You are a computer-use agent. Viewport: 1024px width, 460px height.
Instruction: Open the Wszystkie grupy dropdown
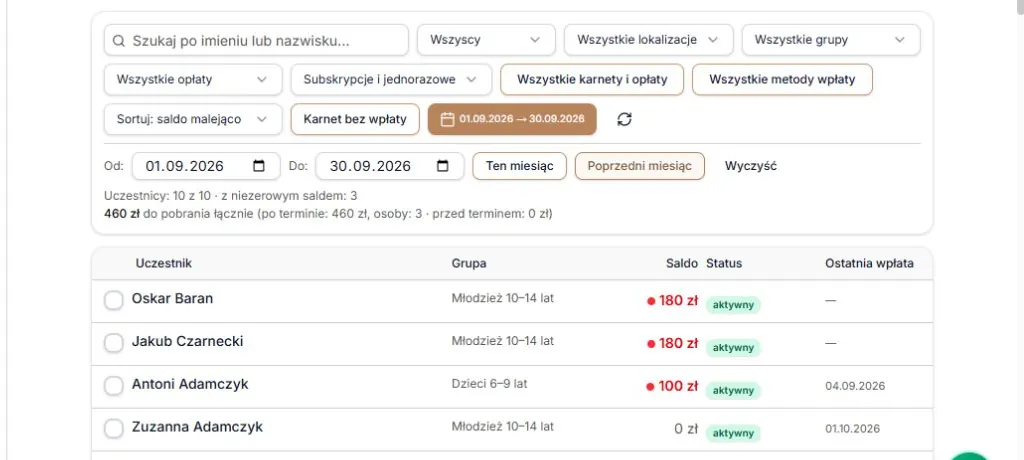[x=831, y=40]
